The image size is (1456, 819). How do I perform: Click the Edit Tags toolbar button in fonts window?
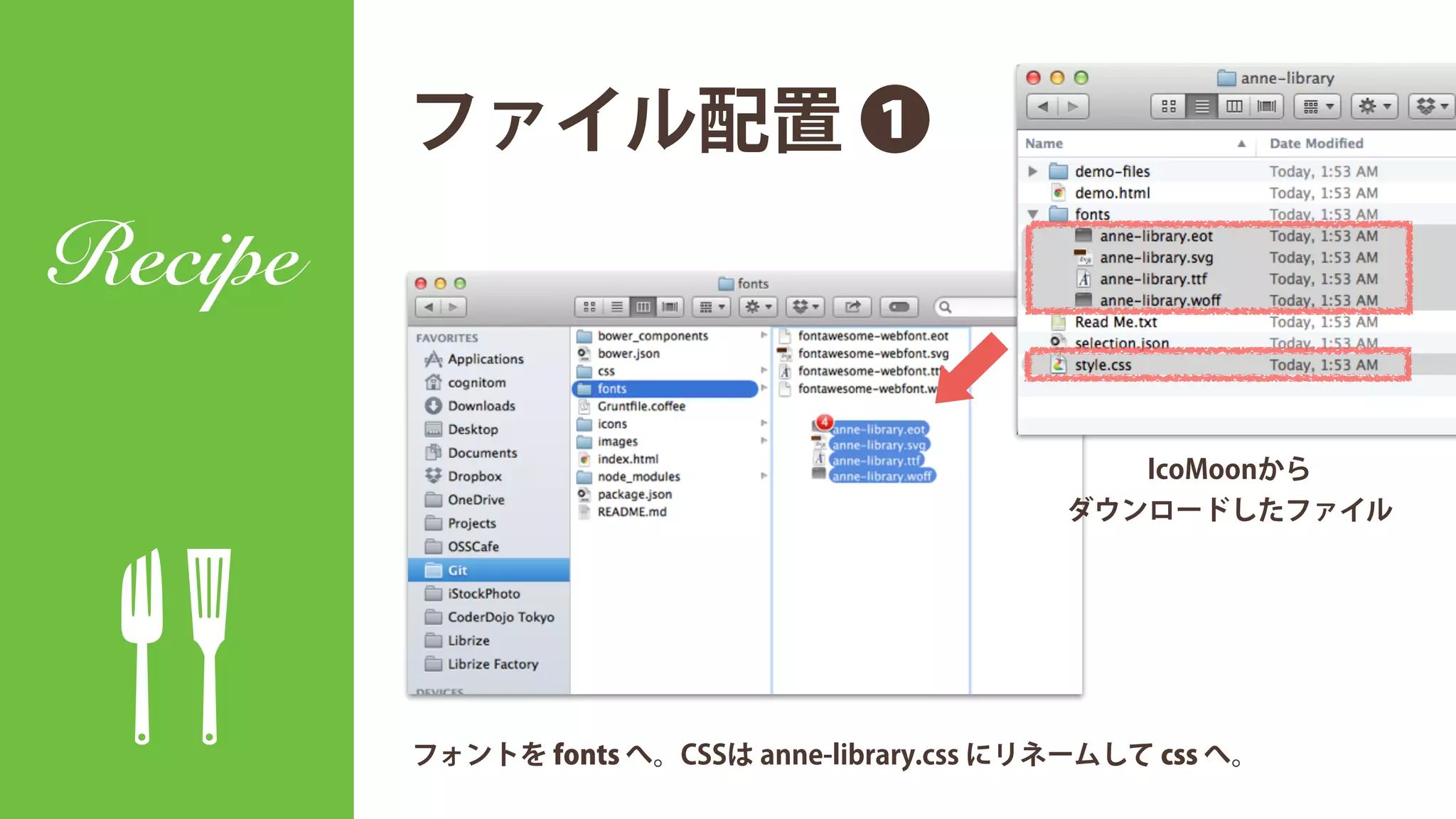tap(899, 307)
